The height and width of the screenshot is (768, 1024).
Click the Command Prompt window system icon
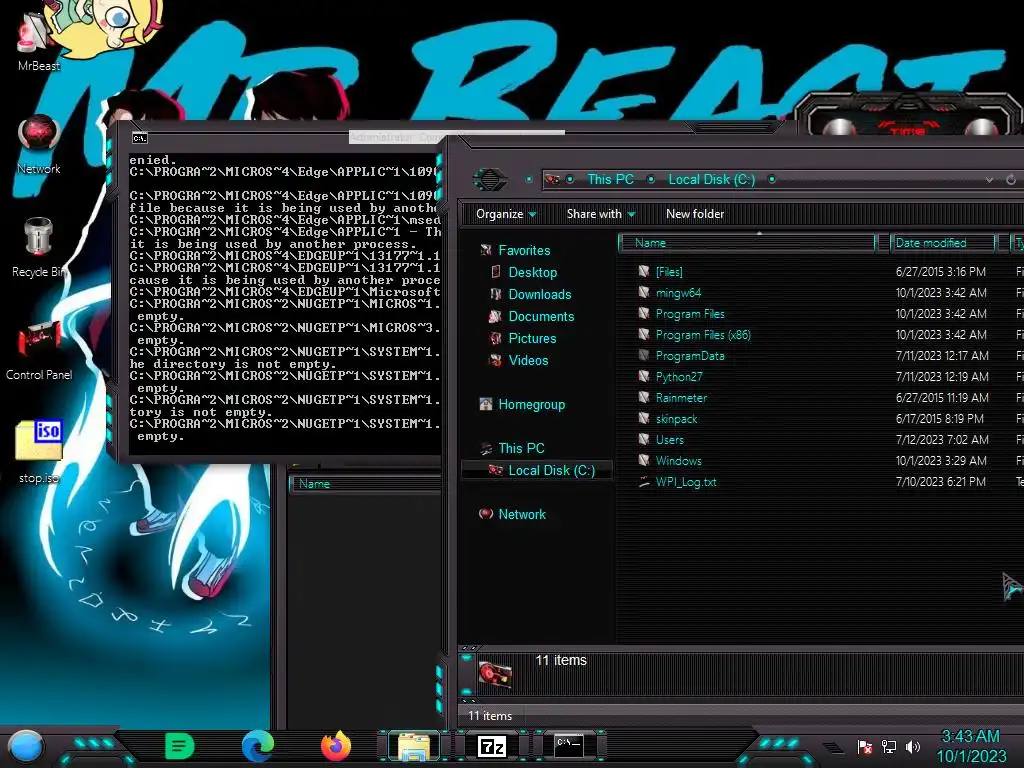click(x=140, y=138)
